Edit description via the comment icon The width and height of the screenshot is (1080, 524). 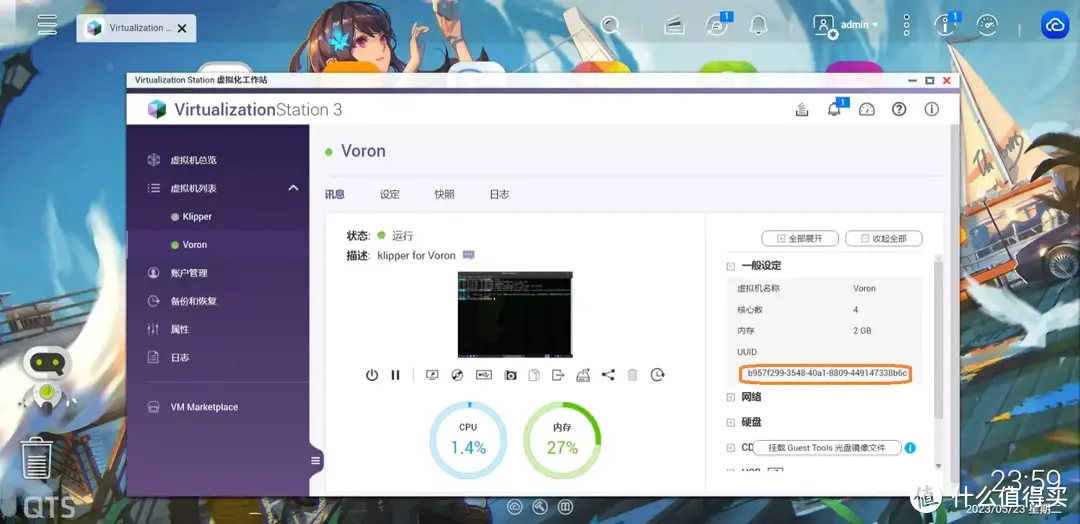click(x=469, y=255)
